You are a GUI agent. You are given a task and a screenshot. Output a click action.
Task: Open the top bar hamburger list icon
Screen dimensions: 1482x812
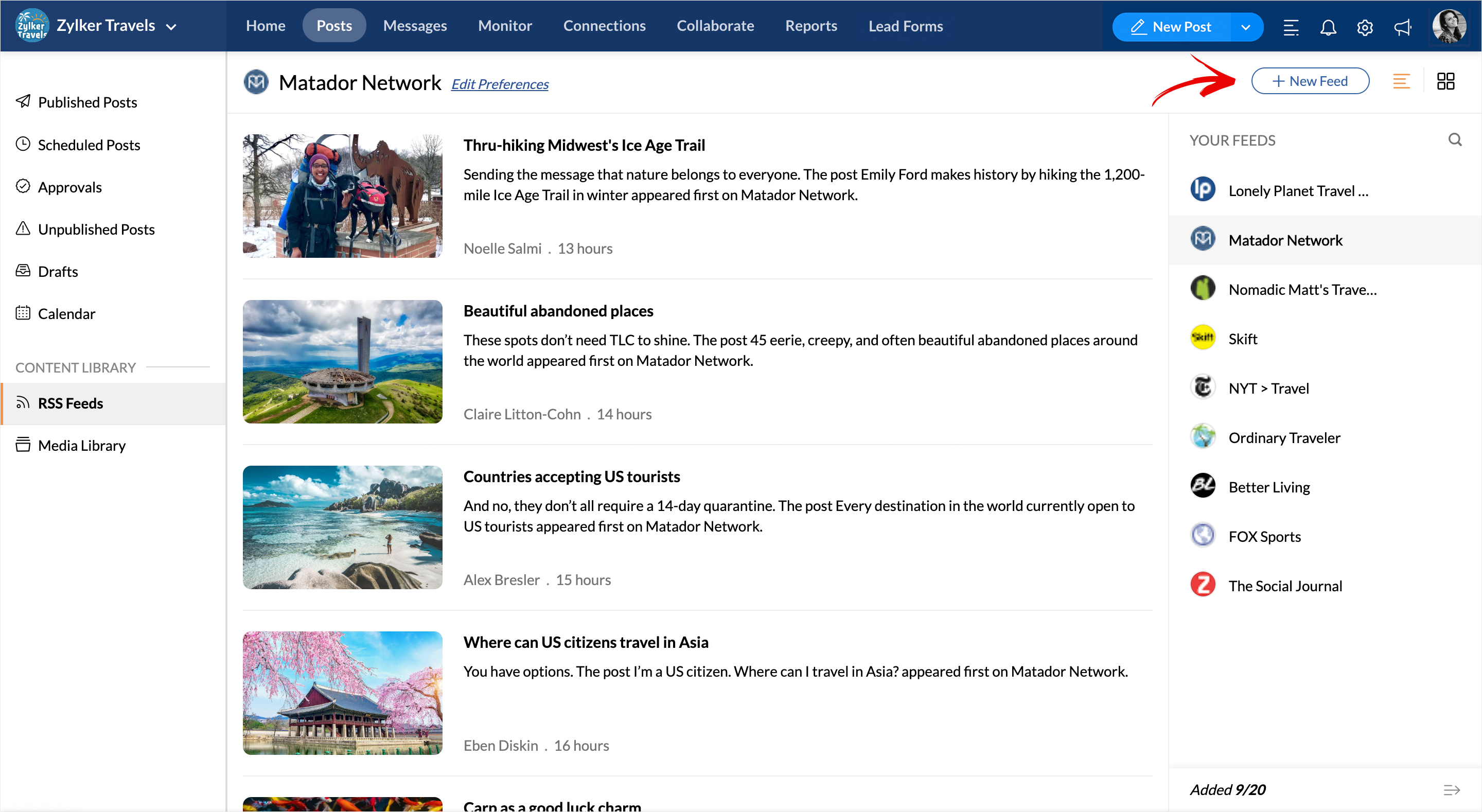[1291, 27]
